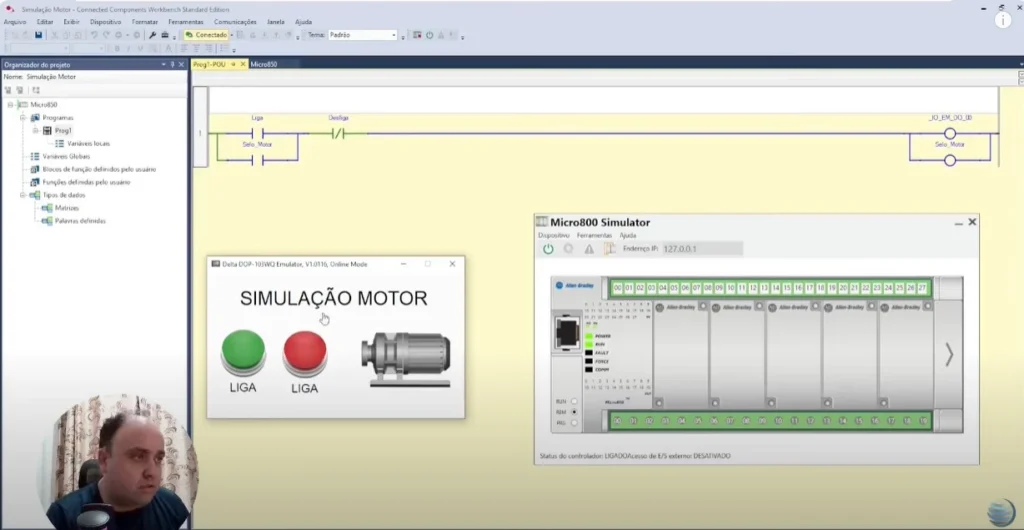Click the warning triangle icon in simulator toolbar
1024x530 pixels.
(589, 249)
